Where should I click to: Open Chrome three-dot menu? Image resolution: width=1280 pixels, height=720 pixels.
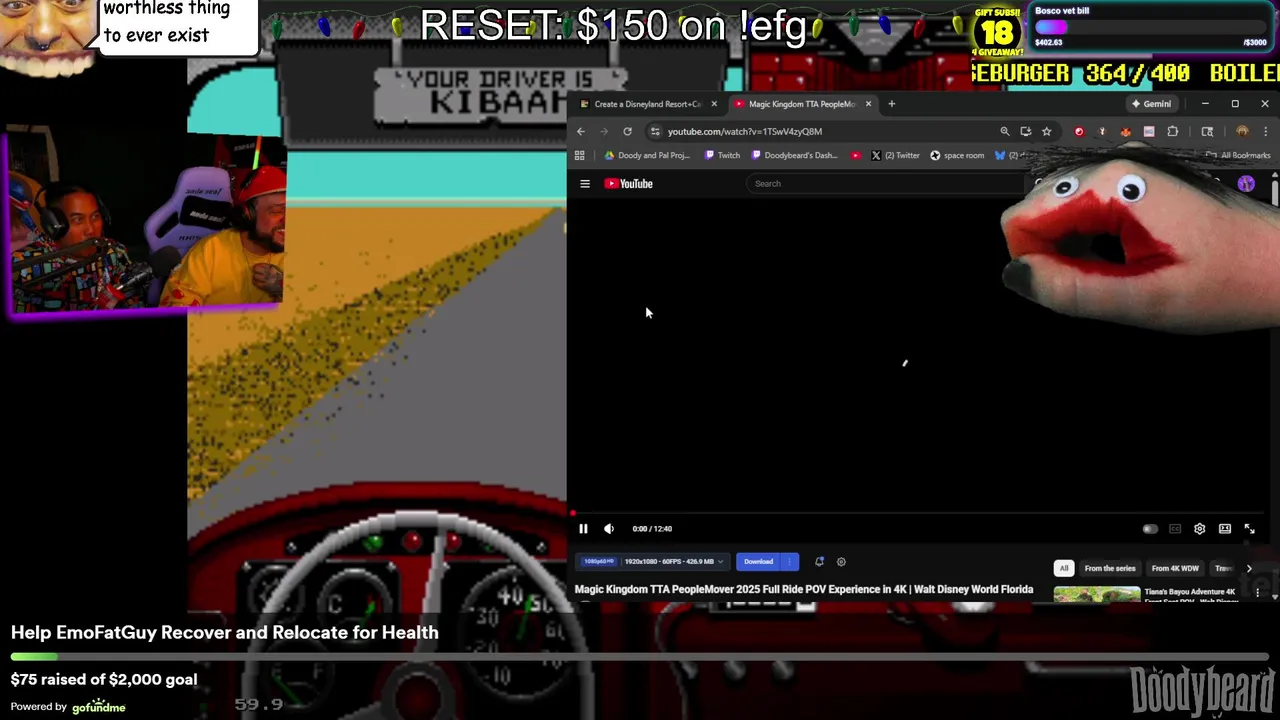point(1265,131)
